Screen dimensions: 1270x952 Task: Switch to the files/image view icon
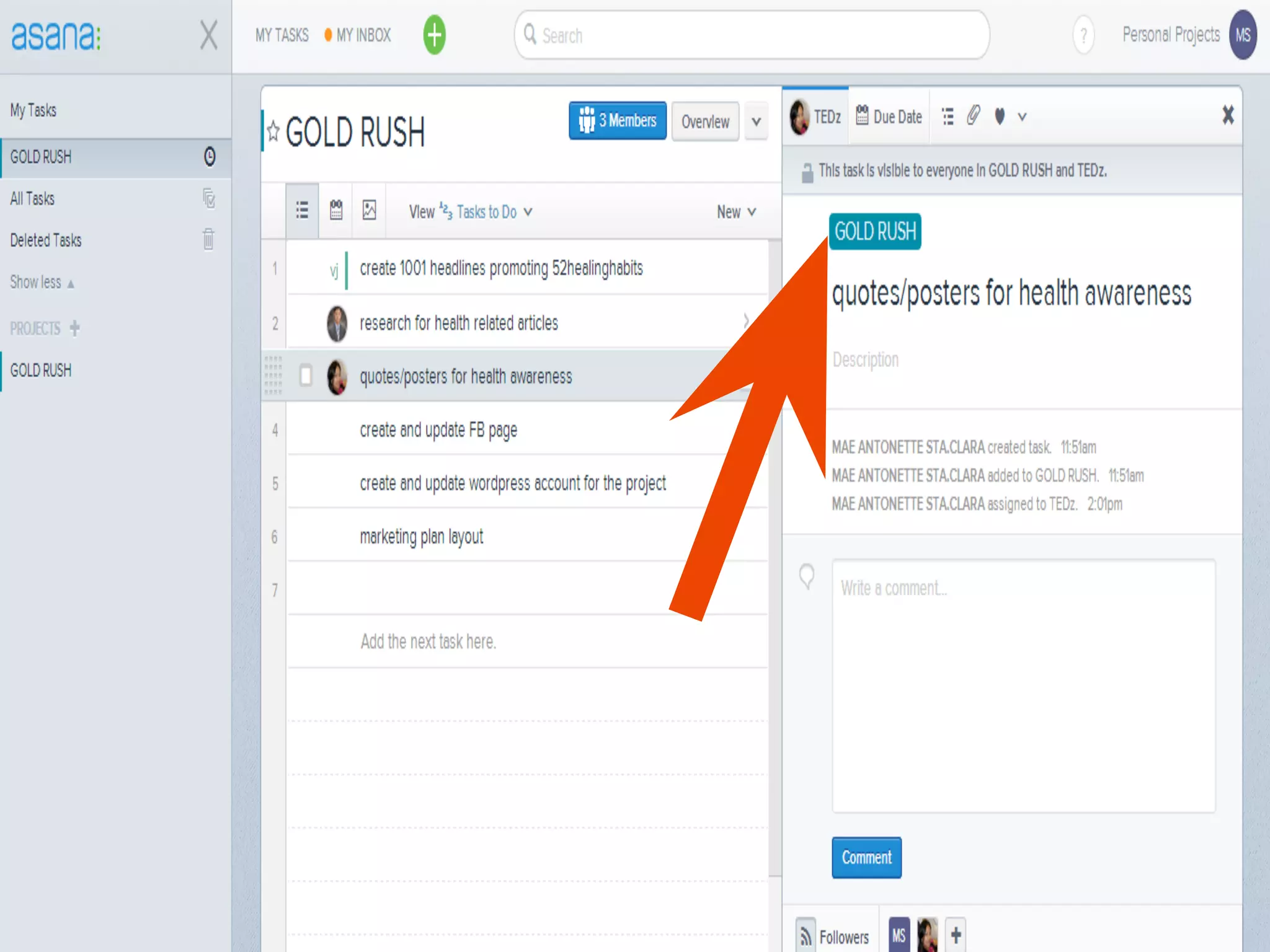369,211
